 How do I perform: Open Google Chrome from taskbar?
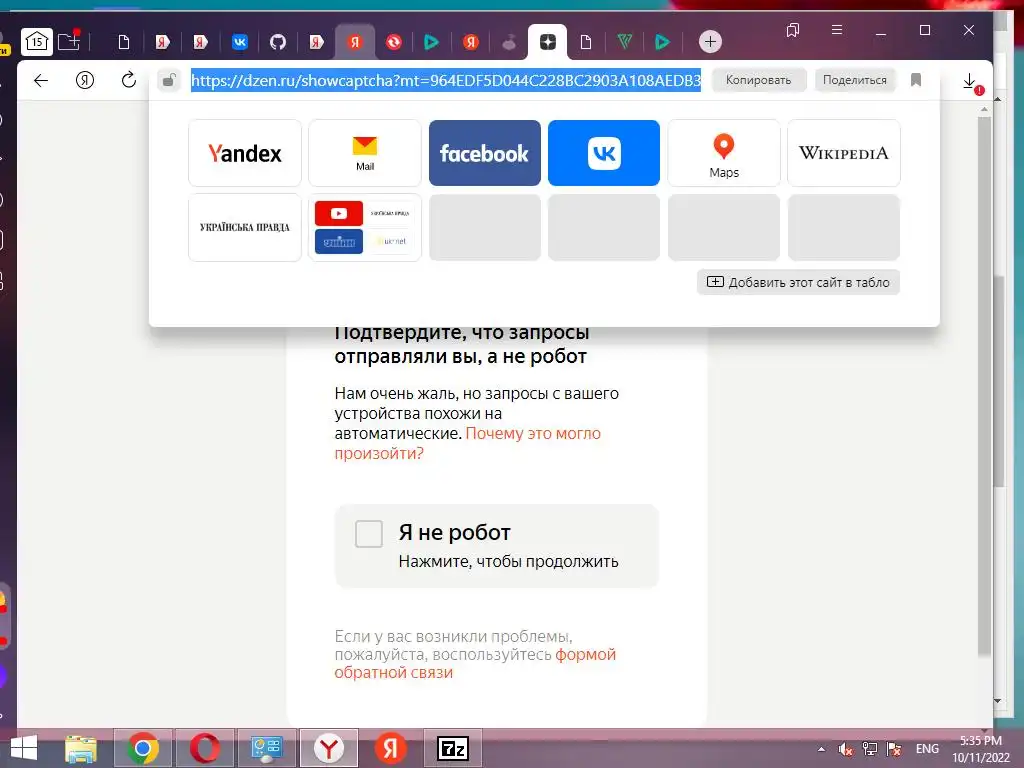tap(143, 748)
